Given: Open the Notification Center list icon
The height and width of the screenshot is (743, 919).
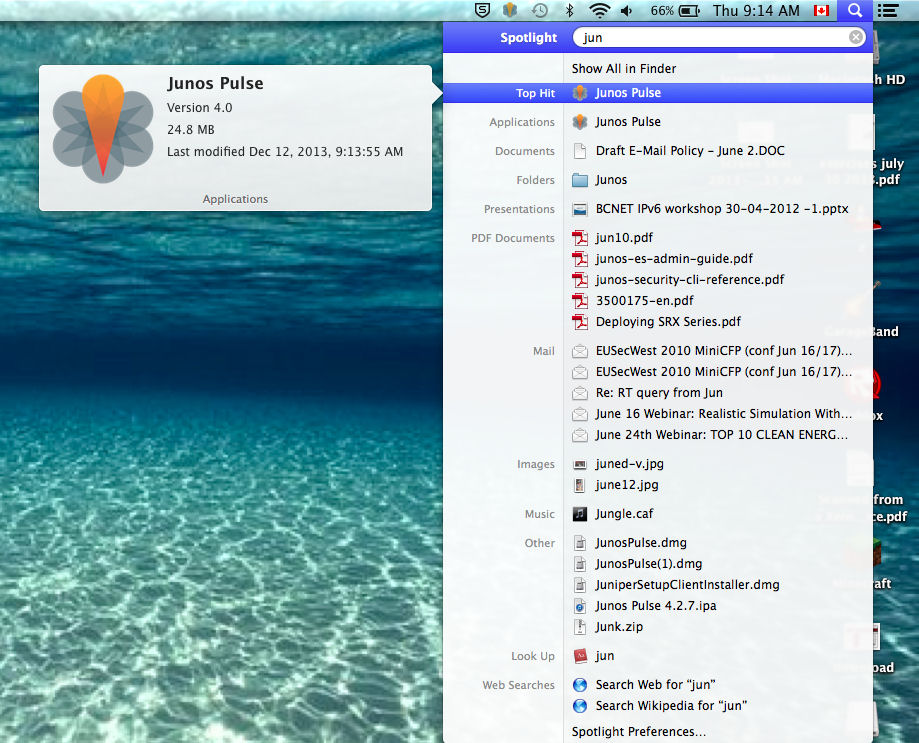Looking at the screenshot, I should pos(886,11).
